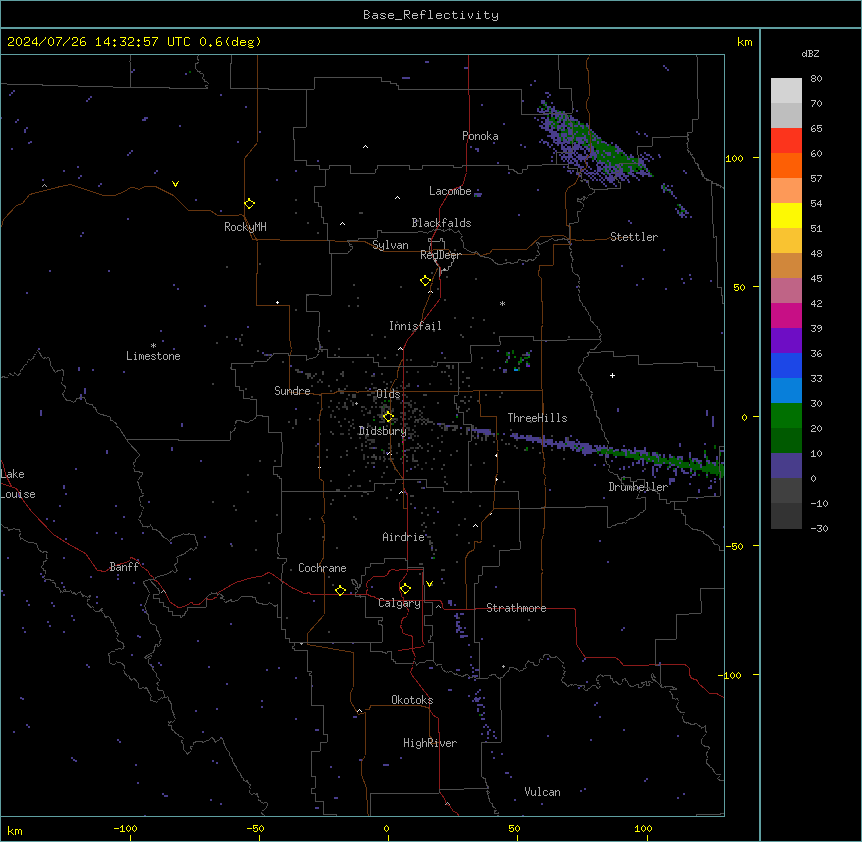The width and height of the screenshot is (862, 842).
Task: Click the ThreeHills label
Action: click(537, 418)
